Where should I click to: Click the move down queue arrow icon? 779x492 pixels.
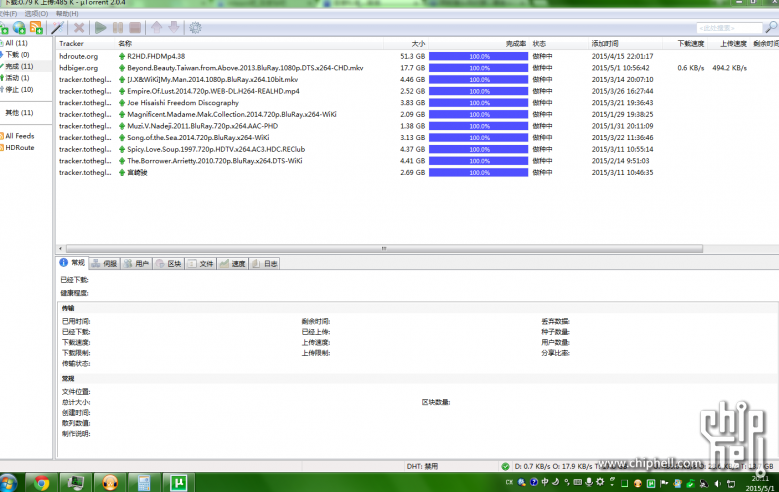(x=174, y=27)
